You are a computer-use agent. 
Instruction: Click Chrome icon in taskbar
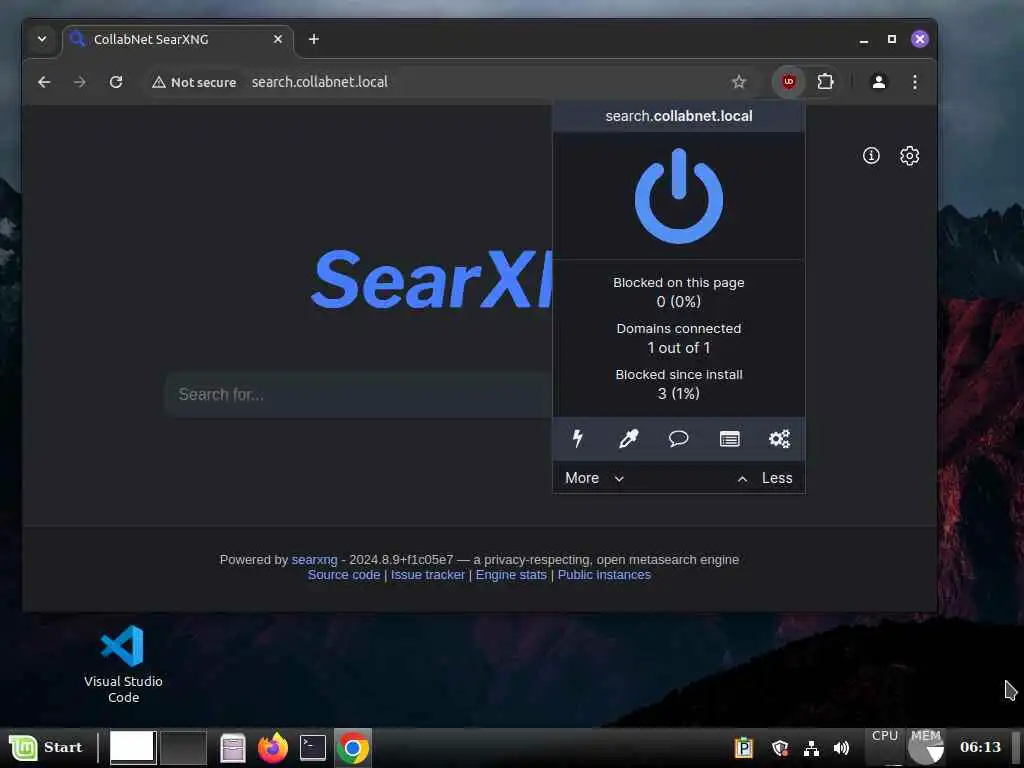coord(353,748)
